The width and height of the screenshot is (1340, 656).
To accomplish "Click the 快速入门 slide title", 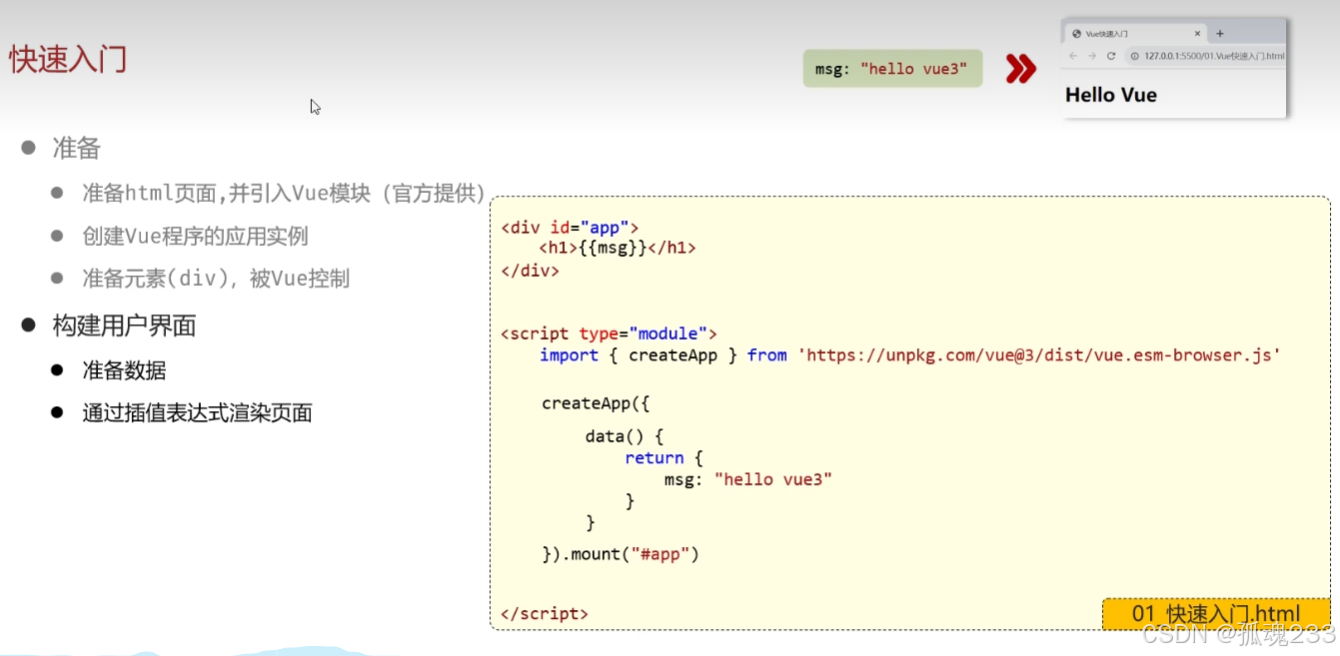I will point(68,59).
